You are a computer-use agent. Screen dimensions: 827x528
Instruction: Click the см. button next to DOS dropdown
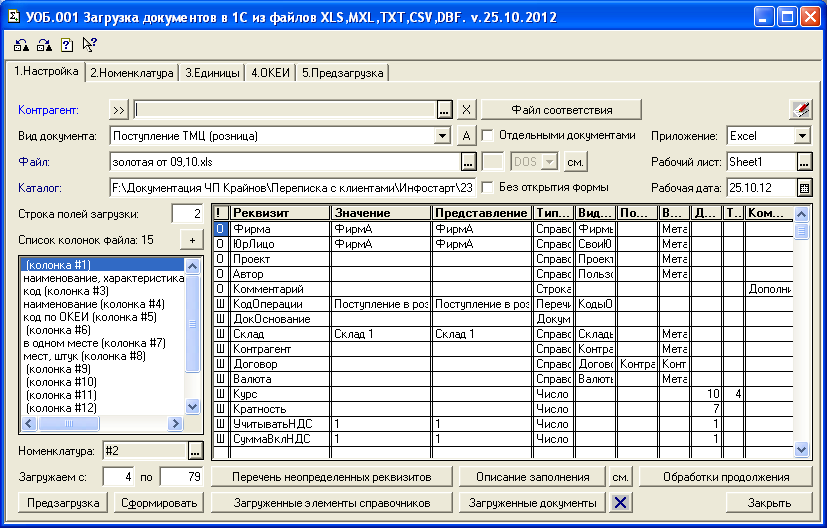(575, 162)
